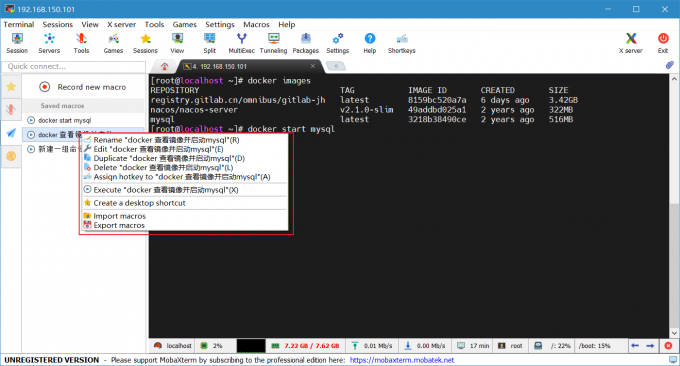Click the terminal scrollbar down arrow
Image resolution: width=680 pixels, height=366 pixels.
pyautogui.click(x=674, y=333)
